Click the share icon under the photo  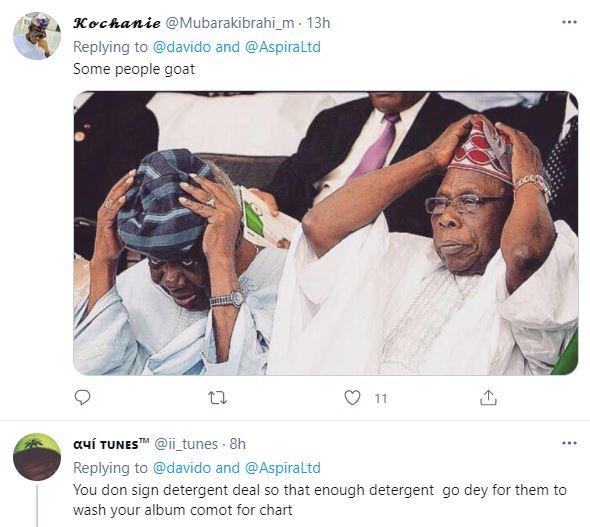pyautogui.click(x=488, y=398)
